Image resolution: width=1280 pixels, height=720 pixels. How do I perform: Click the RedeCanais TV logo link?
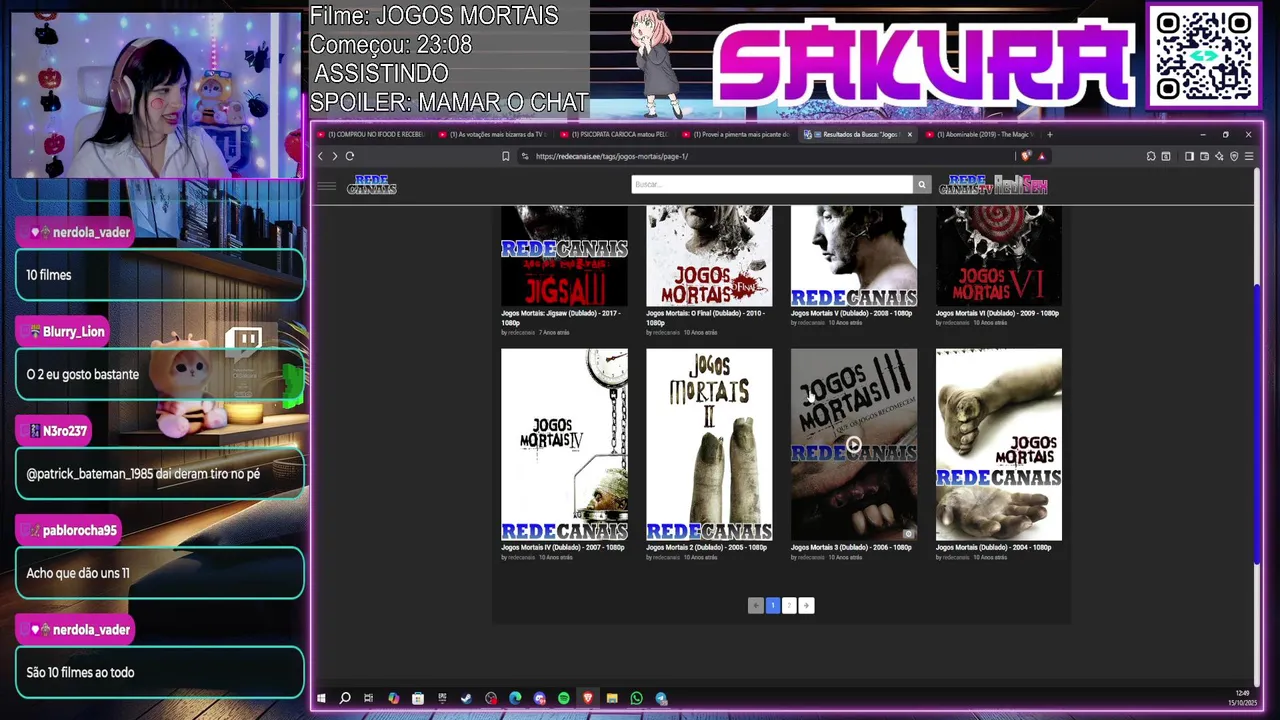[965, 185]
